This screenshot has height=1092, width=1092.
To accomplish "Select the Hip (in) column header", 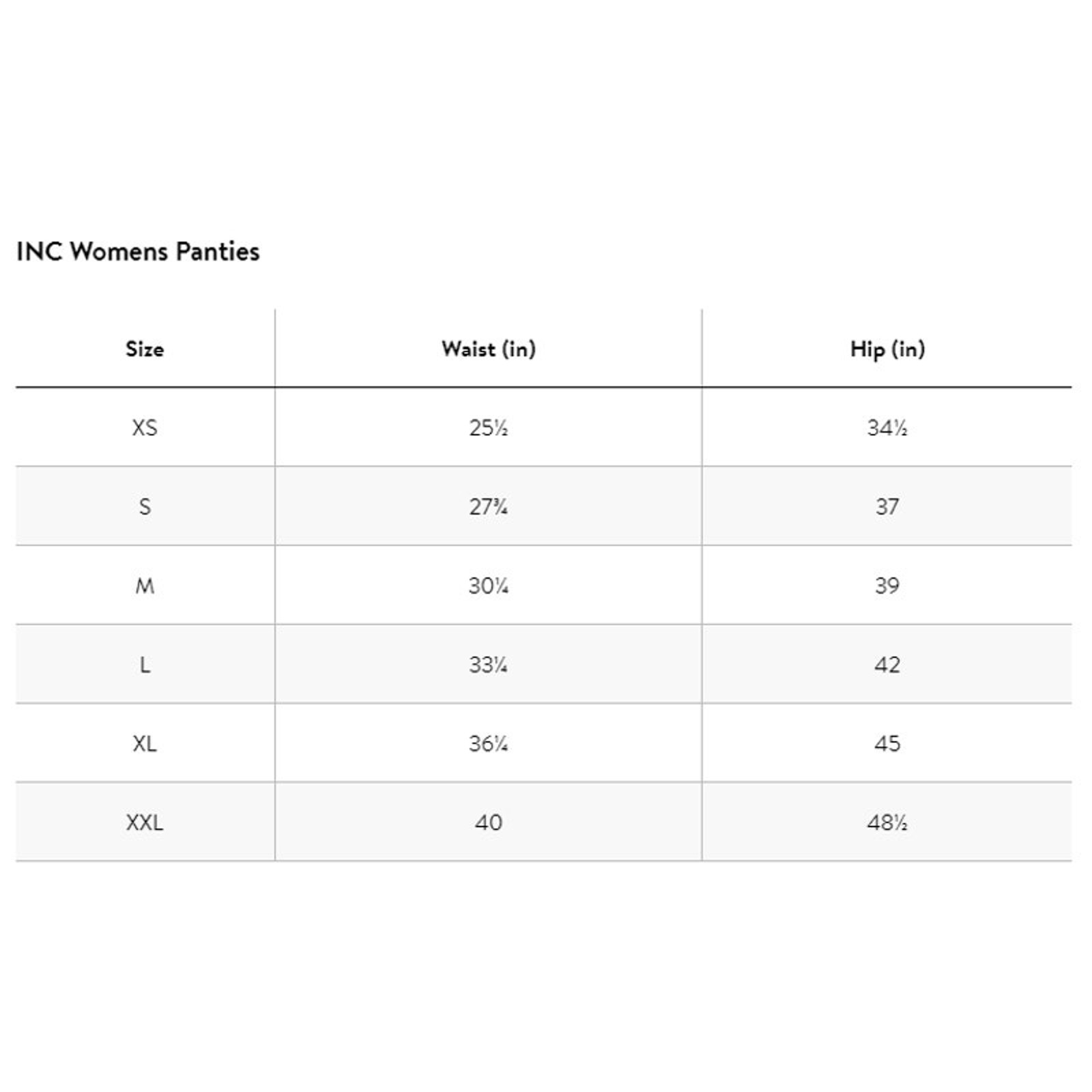I will pos(887,349).
